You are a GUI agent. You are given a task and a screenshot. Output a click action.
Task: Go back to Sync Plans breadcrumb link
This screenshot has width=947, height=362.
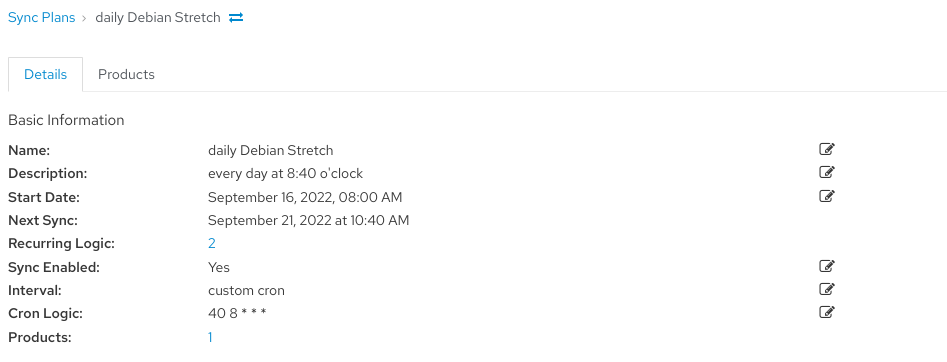click(42, 18)
